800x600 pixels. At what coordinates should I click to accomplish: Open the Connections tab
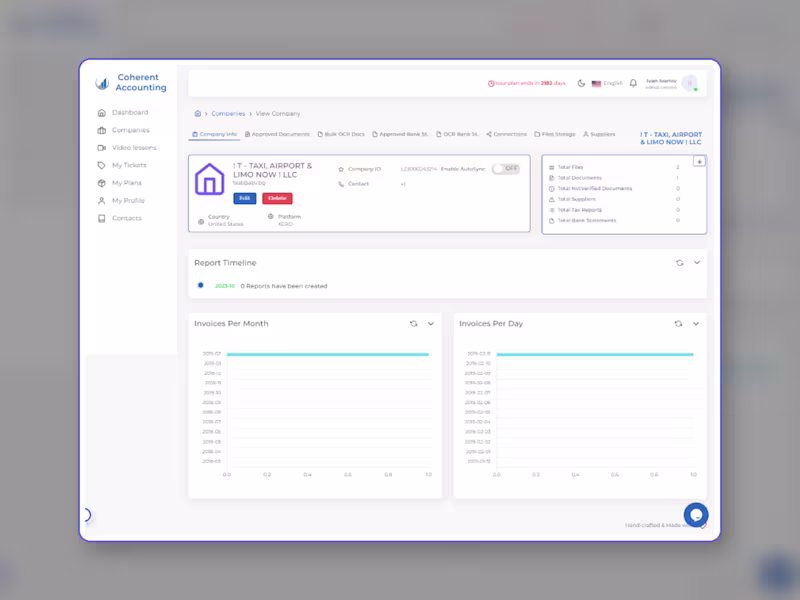click(x=505, y=133)
